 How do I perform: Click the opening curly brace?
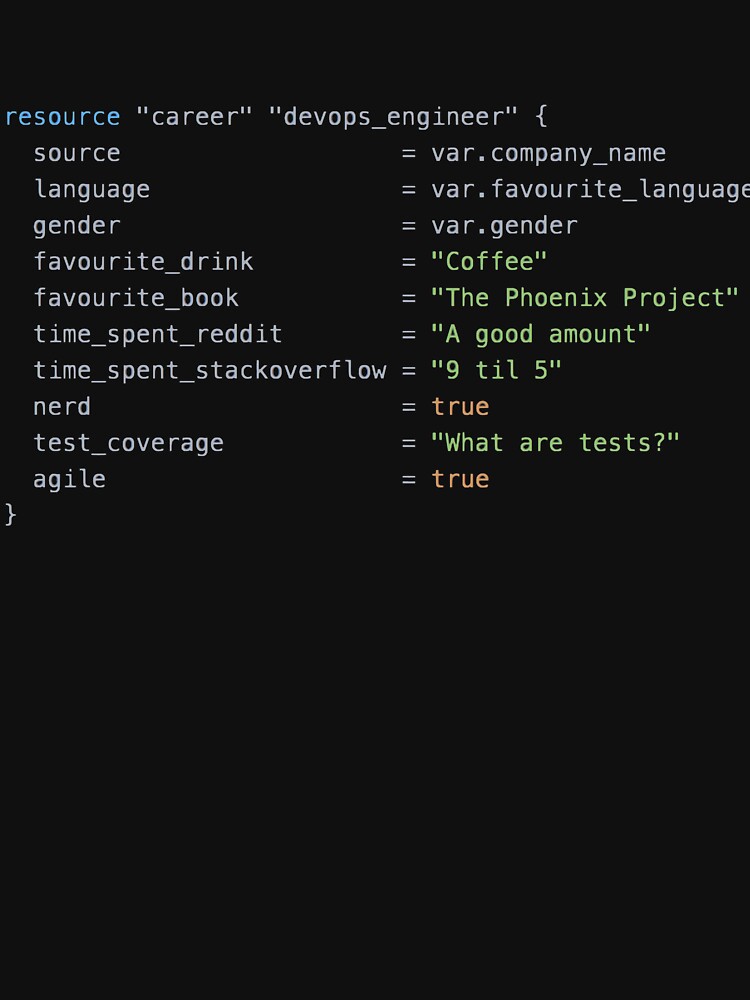(x=541, y=117)
